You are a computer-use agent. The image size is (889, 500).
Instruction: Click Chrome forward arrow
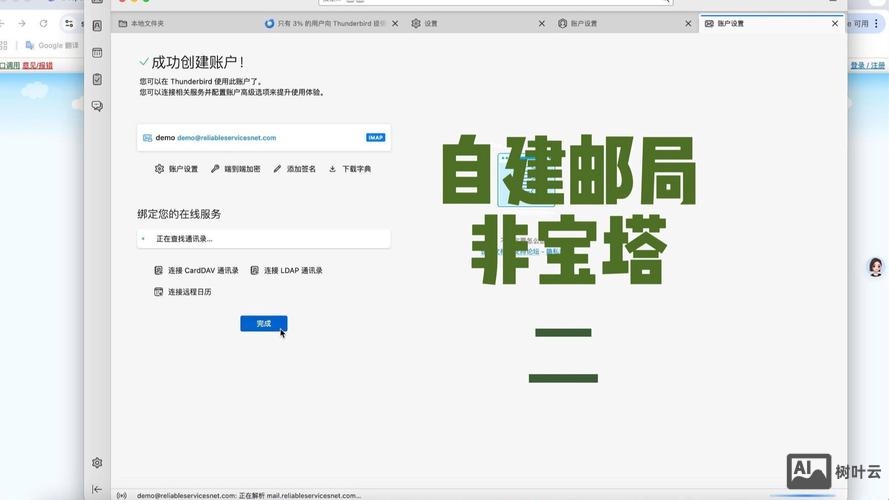pos(22,23)
